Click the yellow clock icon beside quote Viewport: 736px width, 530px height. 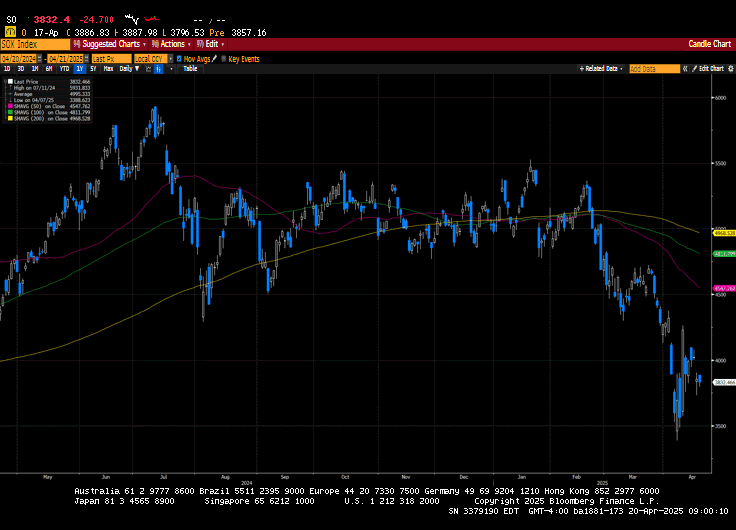(10, 33)
